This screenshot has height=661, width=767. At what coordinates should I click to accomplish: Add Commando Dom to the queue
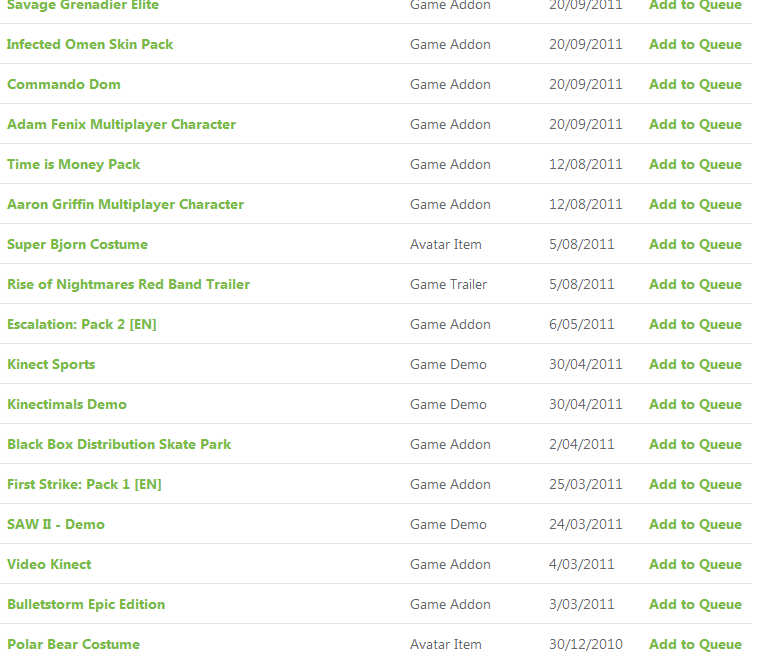click(695, 85)
